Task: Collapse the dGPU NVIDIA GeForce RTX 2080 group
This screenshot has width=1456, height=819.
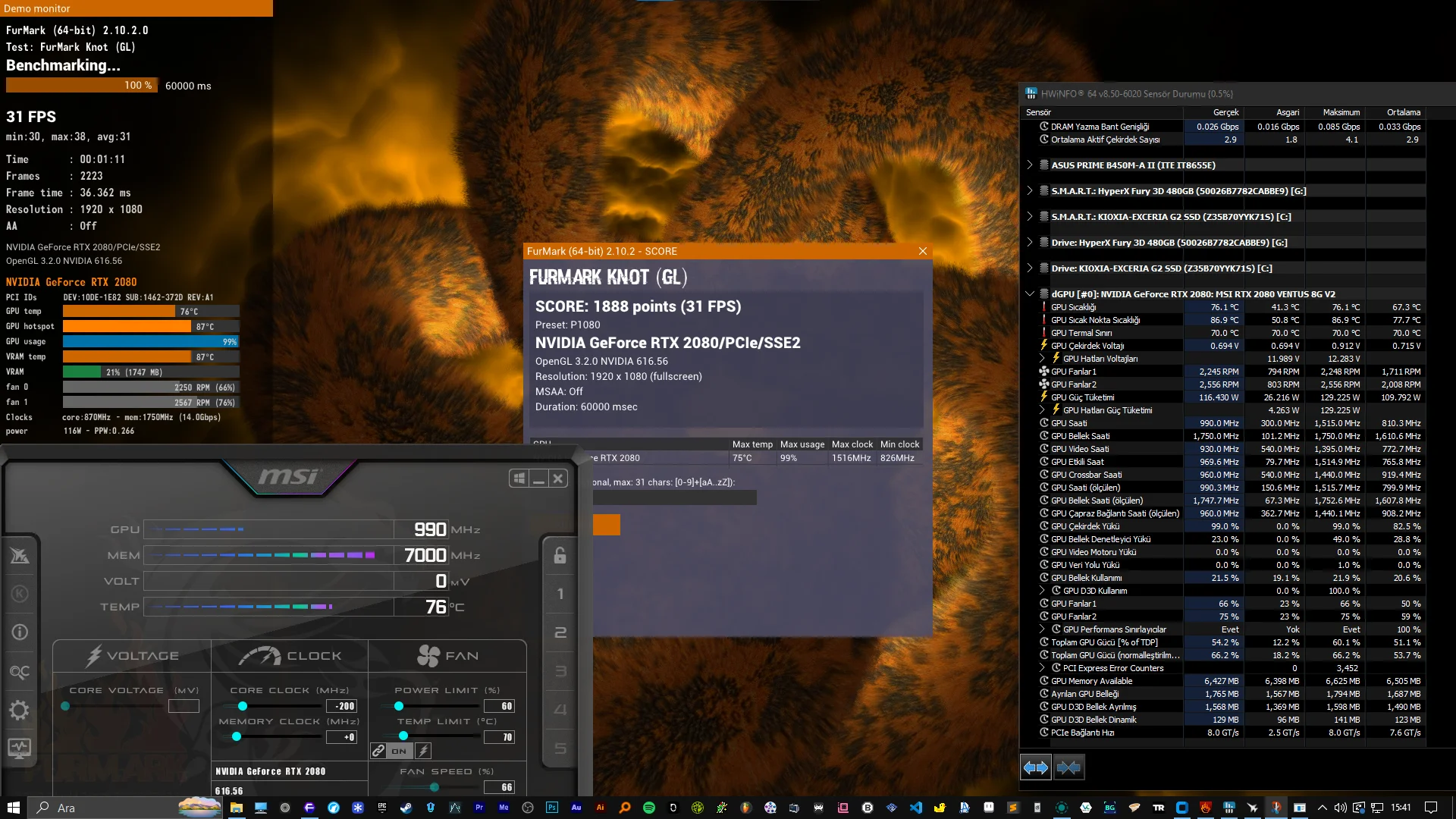Action: click(1029, 293)
